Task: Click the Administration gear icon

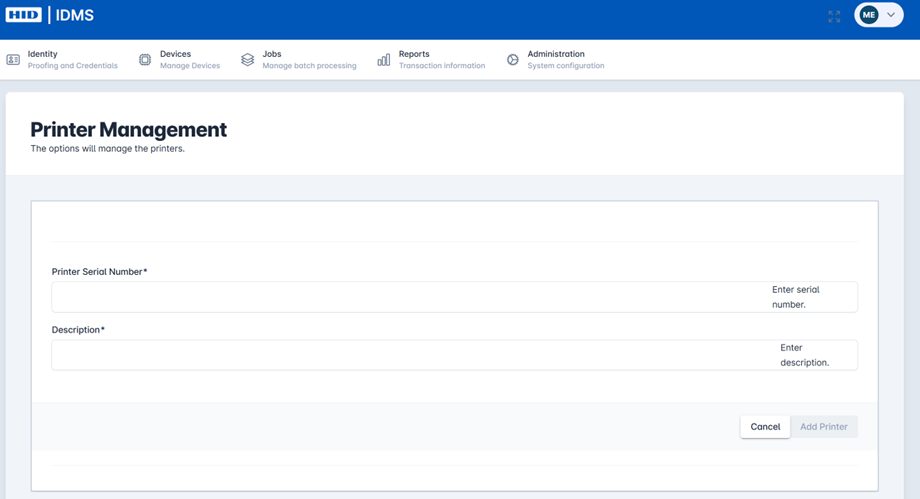Action: click(513, 60)
